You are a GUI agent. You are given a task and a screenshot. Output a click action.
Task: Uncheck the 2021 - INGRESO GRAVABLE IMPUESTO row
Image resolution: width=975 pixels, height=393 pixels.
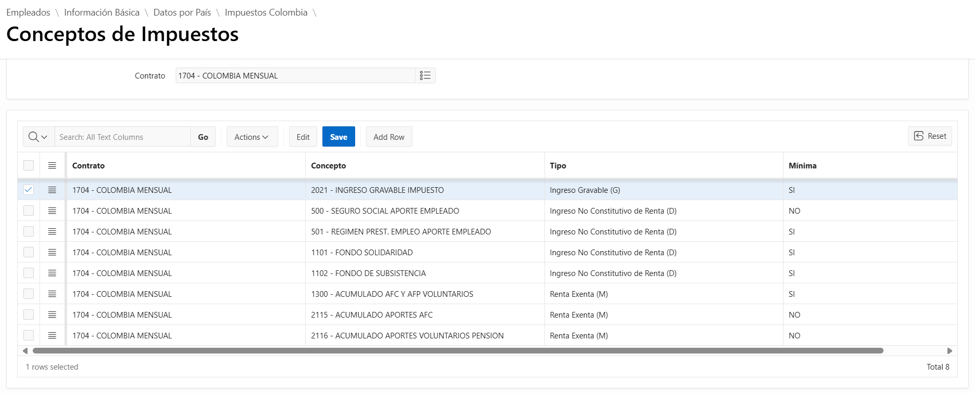tap(29, 190)
